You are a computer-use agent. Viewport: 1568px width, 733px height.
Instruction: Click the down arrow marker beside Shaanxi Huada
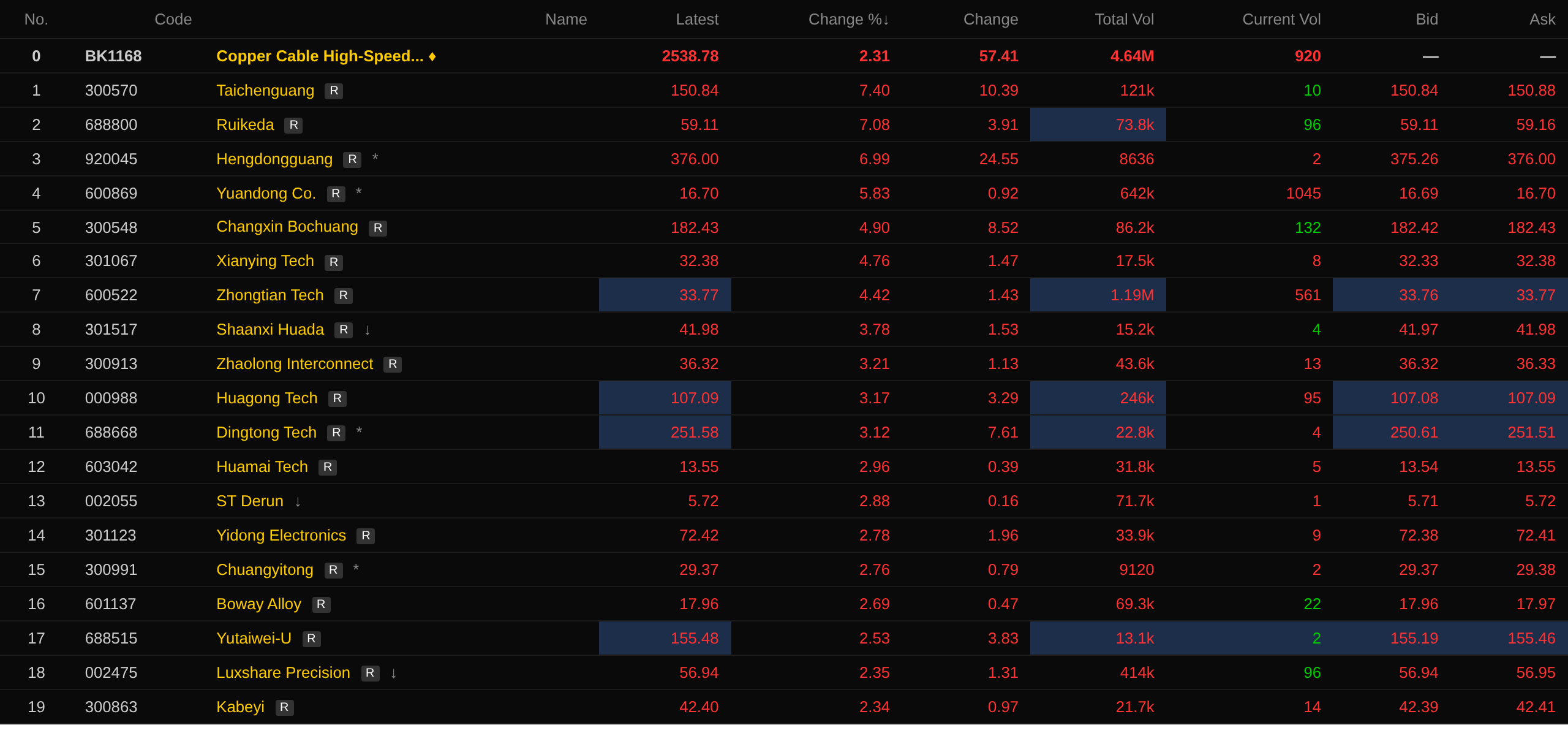pos(367,330)
